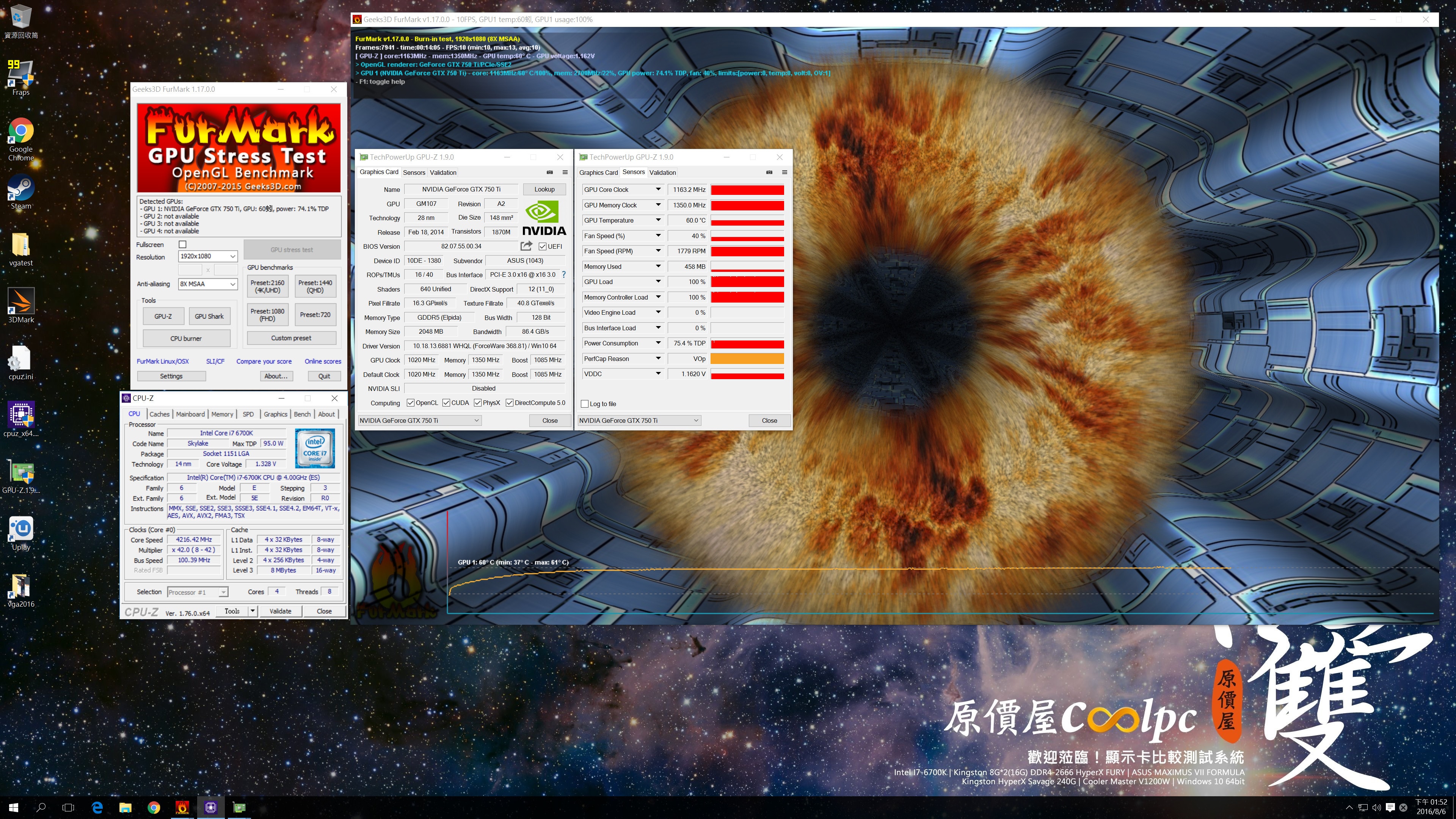Click the FurMark GPU Stress Test banner
Viewport: 1456px width, 819px height.
coord(238,148)
